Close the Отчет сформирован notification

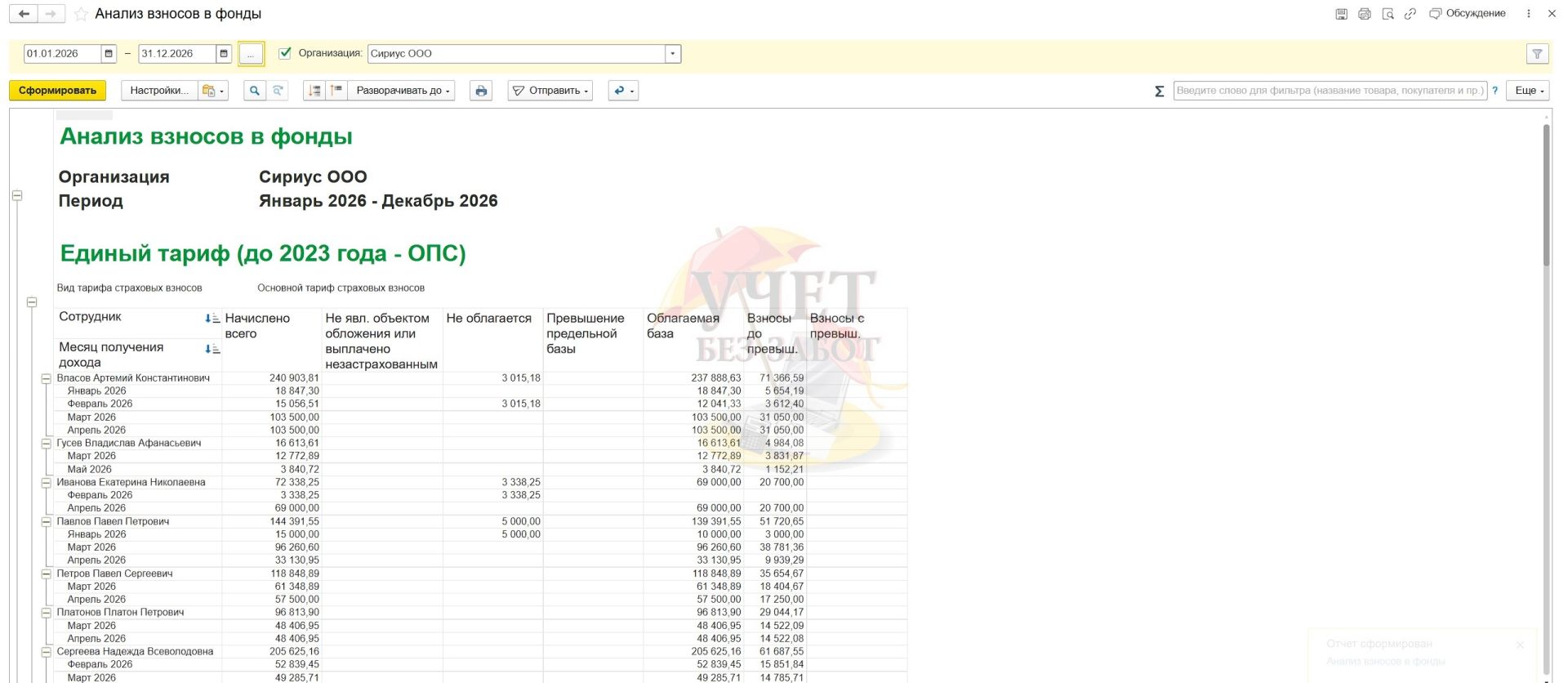pyautogui.click(x=1520, y=645)
